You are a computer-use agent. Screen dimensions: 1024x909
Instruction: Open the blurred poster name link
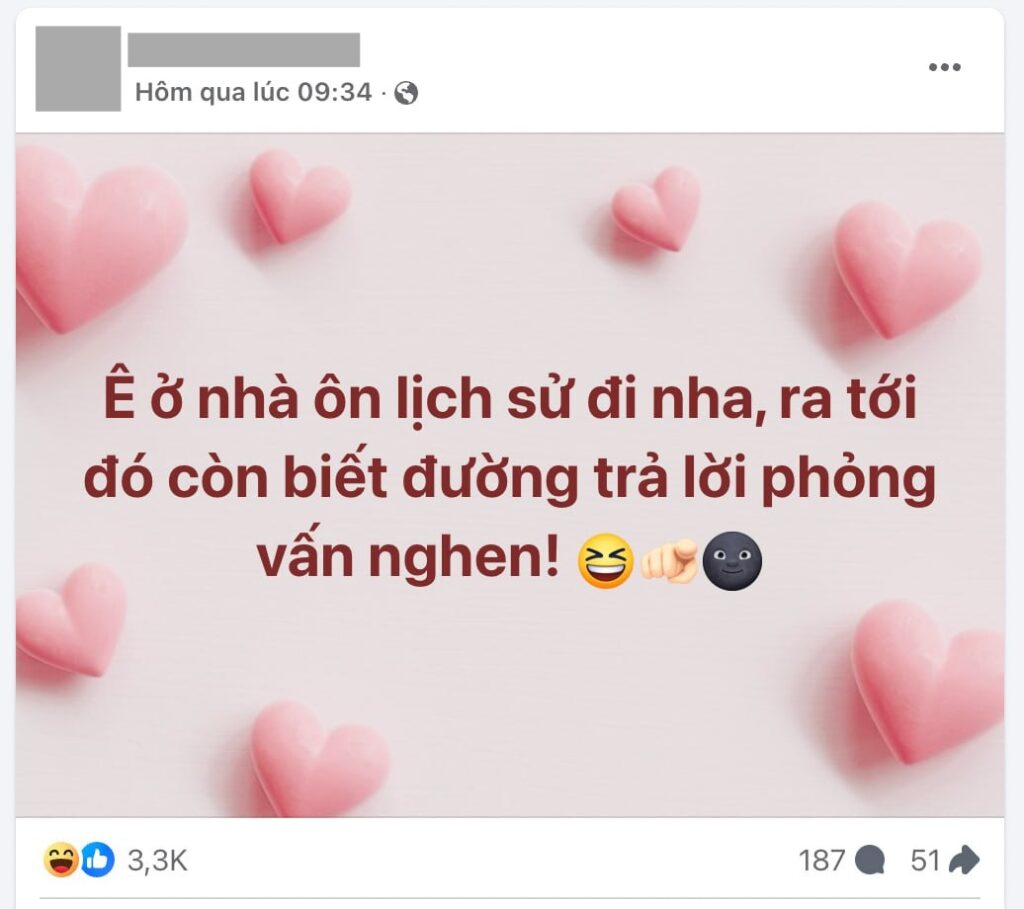(244, 50)
